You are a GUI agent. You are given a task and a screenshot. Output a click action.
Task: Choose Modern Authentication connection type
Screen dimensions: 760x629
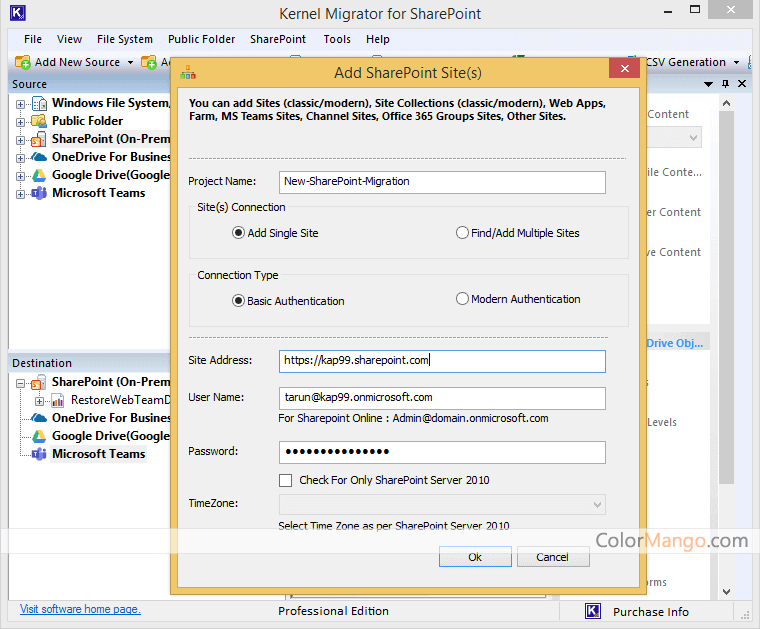[x=462, y=299]
